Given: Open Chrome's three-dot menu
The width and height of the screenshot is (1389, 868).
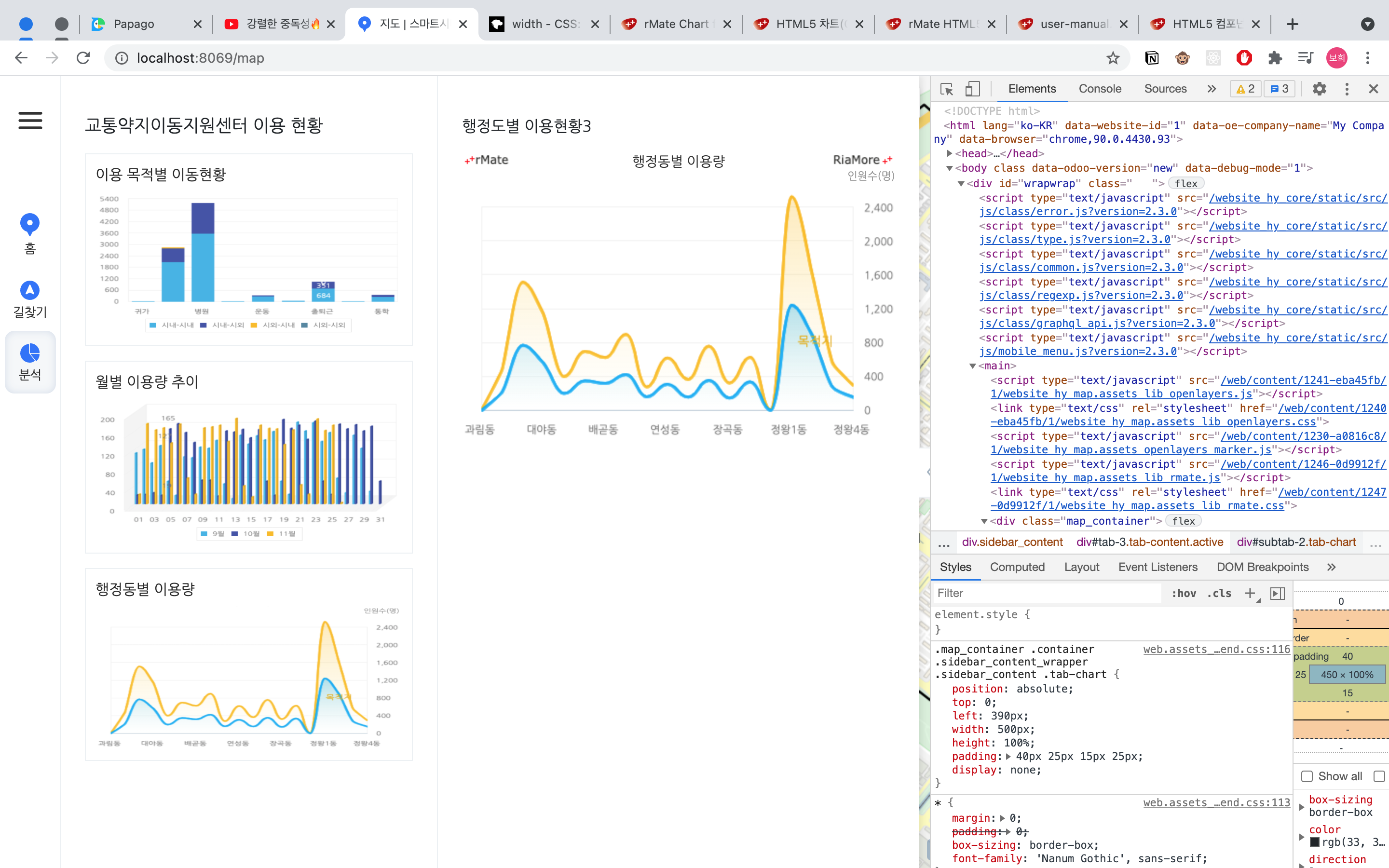Looking at the screenshot, I should (x=1368, y=58).
